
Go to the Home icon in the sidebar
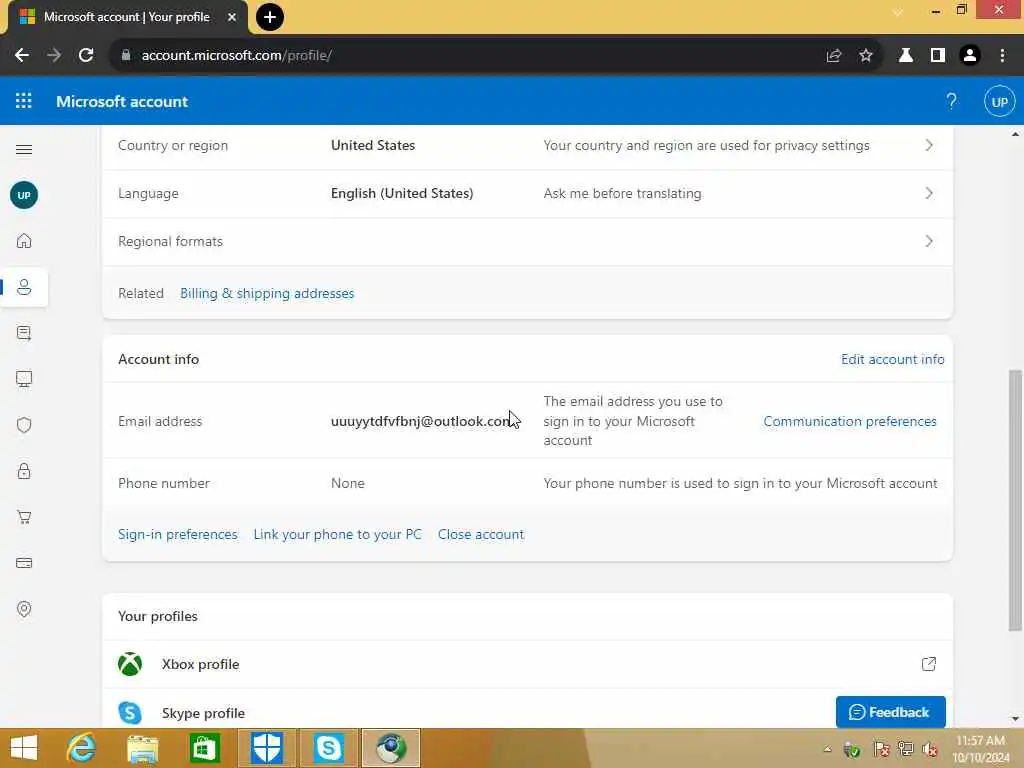click(24, 241)
